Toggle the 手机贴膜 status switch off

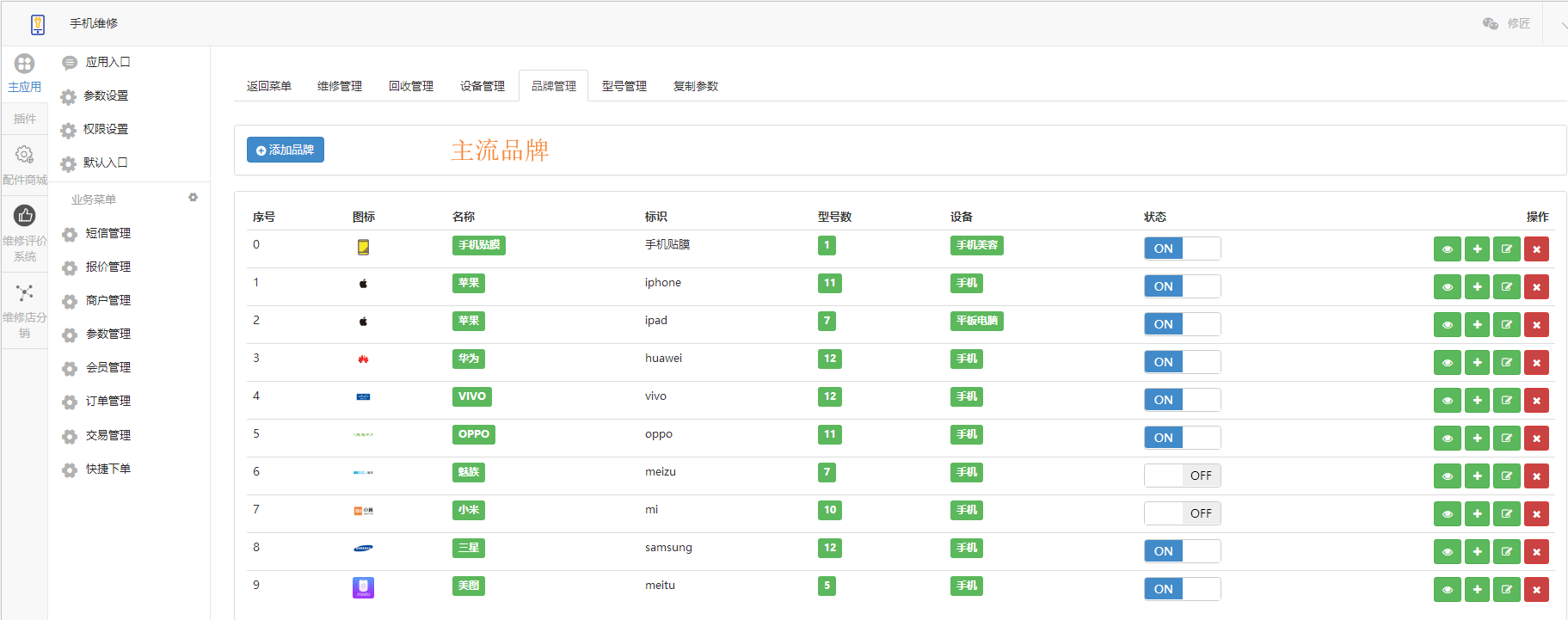tap(1182, 249)
